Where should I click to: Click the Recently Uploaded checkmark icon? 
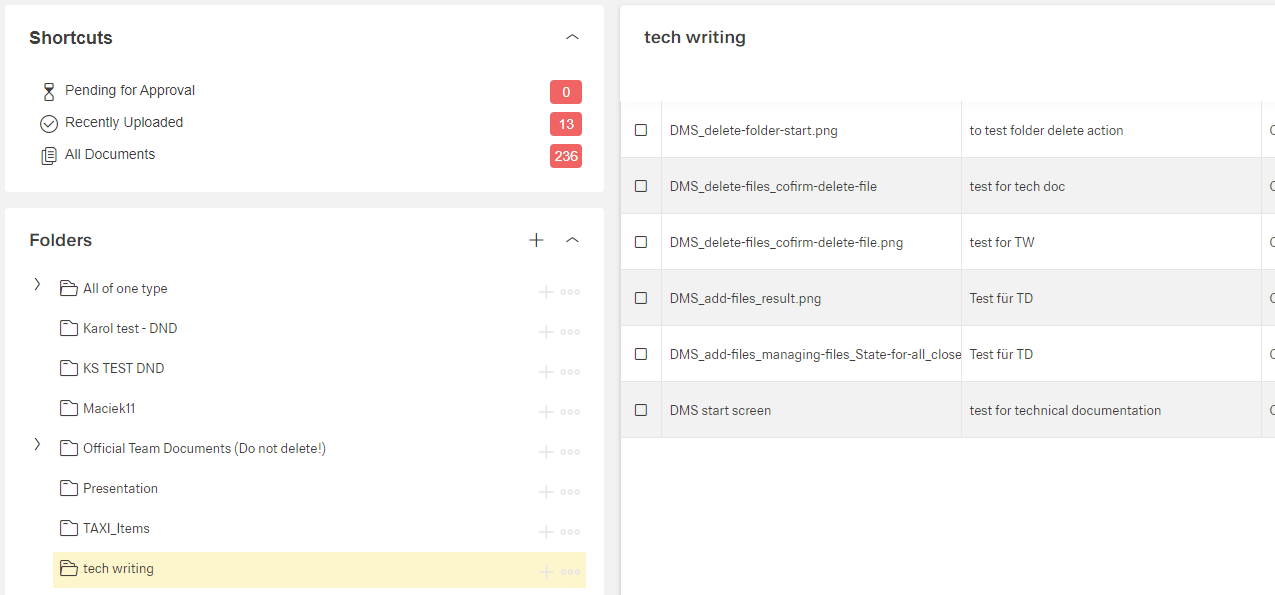(48, 124)
